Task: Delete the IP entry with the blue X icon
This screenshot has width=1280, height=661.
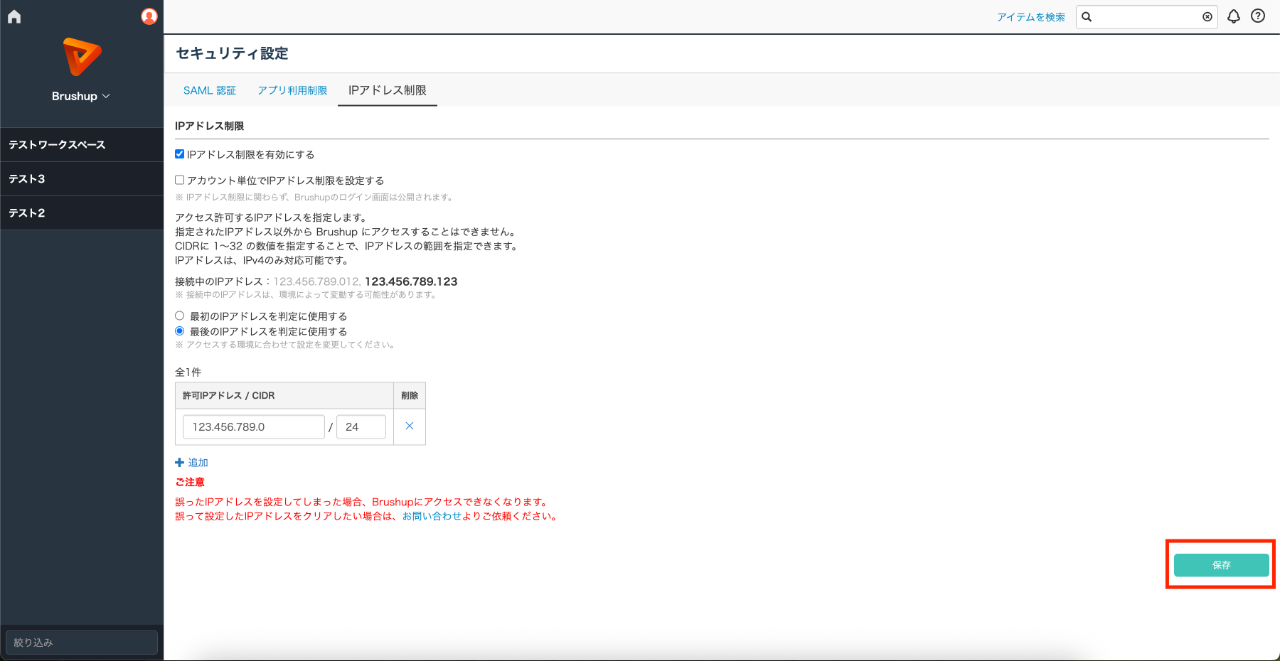Action: pyautogui.click(x=411, y=426)
